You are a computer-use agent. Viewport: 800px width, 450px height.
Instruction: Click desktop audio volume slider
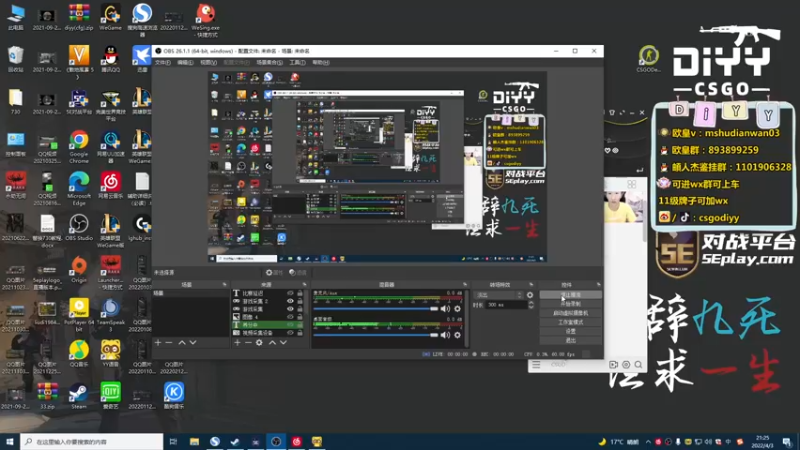(x=376, y=335)
